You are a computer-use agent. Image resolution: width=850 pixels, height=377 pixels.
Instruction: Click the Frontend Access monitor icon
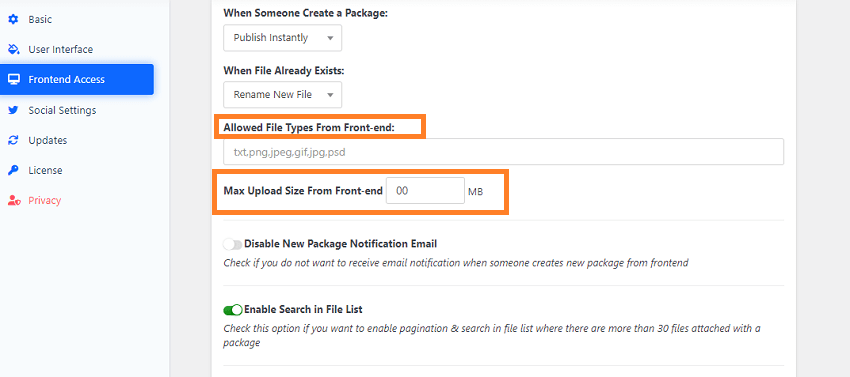14,80
